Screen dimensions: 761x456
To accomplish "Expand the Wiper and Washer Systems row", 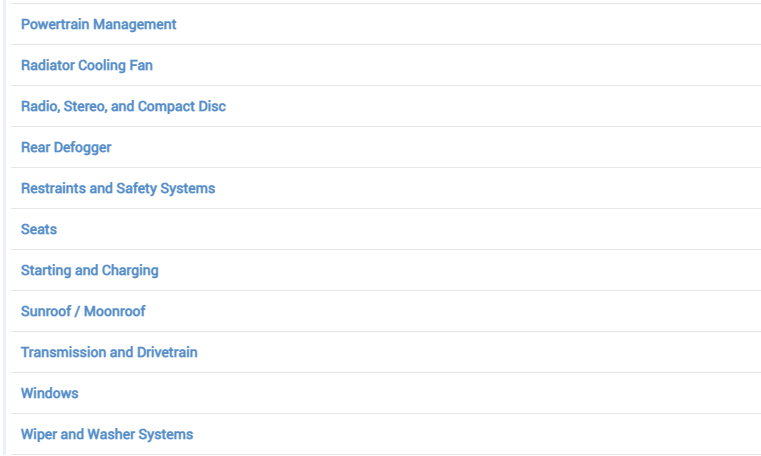I will coord(450,434).
